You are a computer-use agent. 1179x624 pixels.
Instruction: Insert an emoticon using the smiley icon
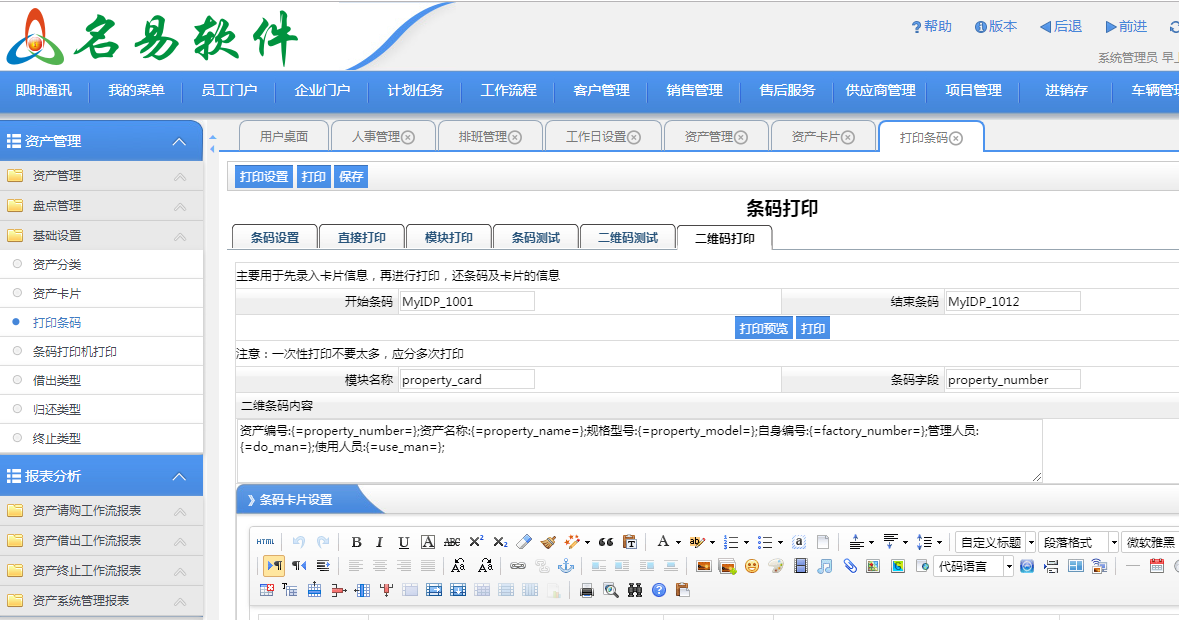[x=752, y=565]
